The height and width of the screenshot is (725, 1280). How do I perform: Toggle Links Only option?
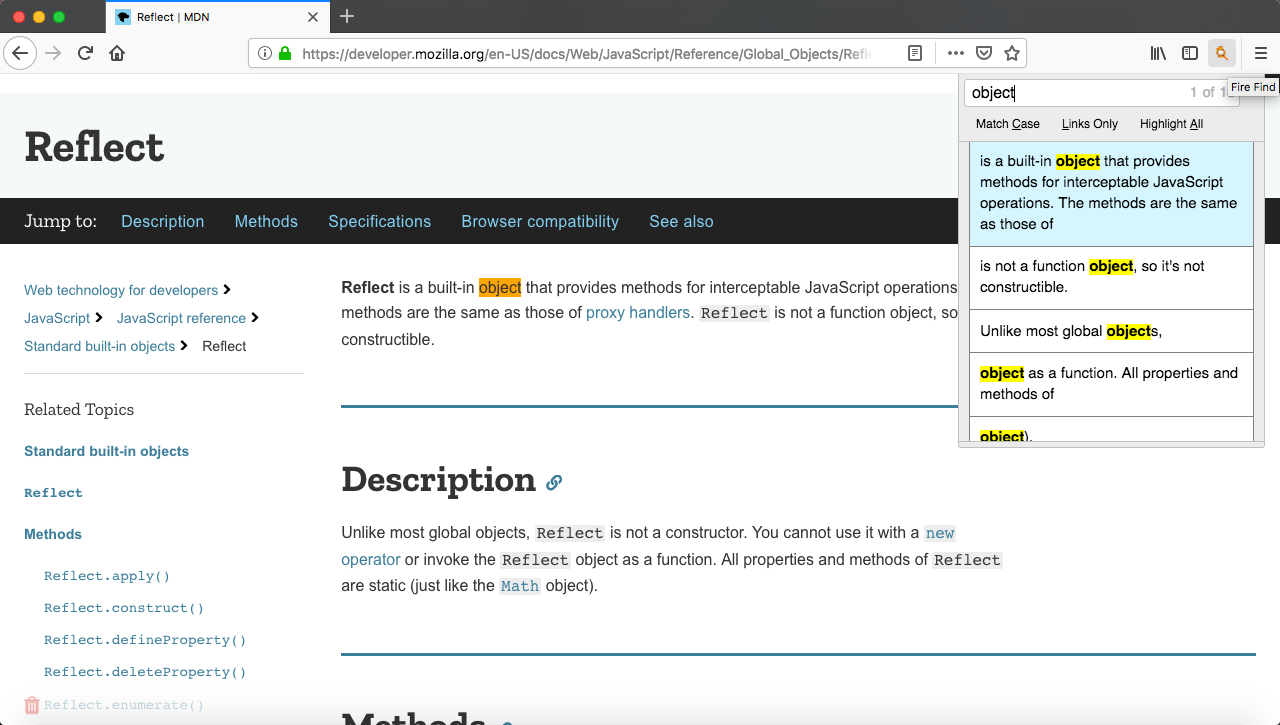pos(1090,124)
